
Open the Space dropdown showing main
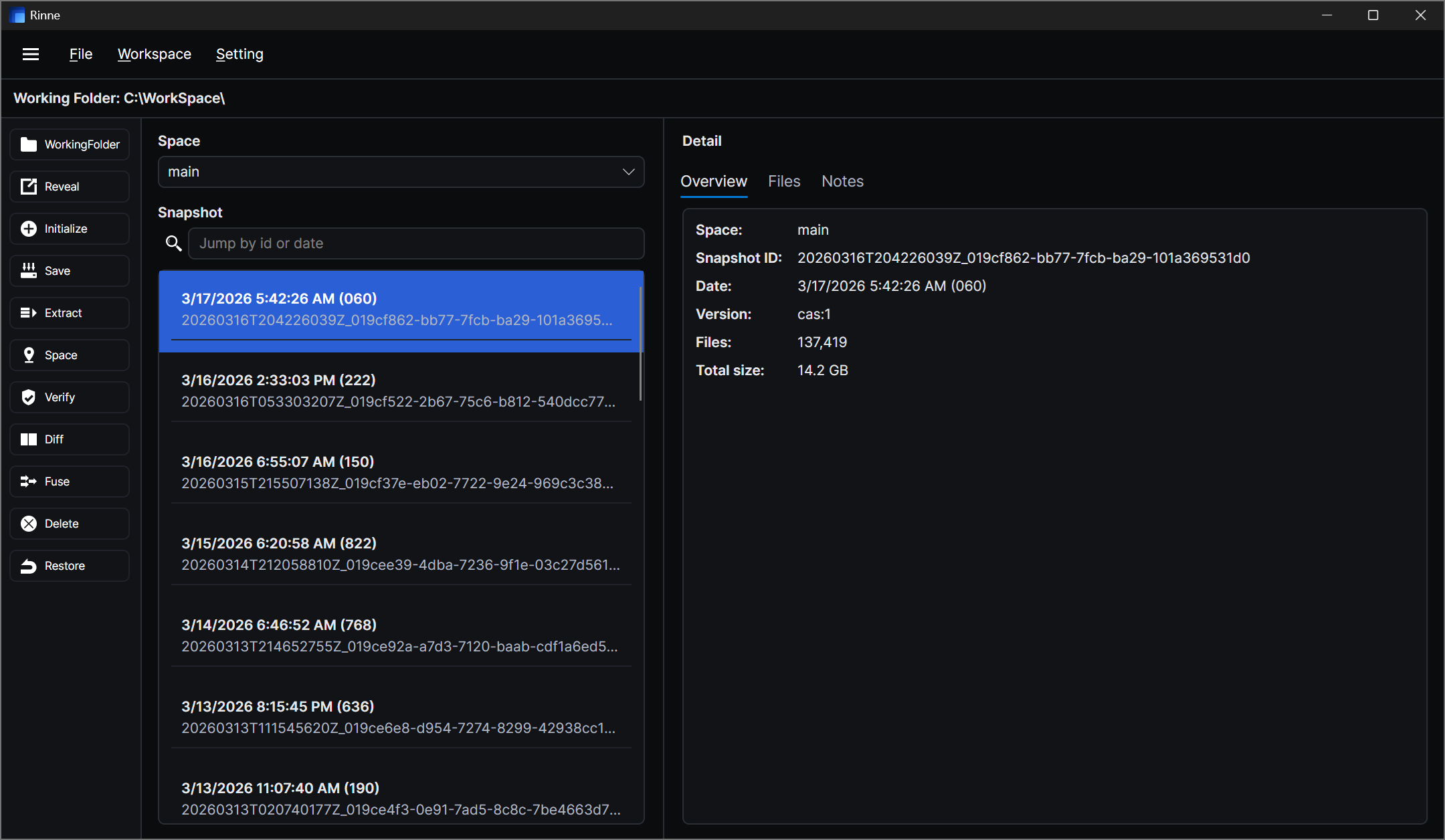click(400, 172)
